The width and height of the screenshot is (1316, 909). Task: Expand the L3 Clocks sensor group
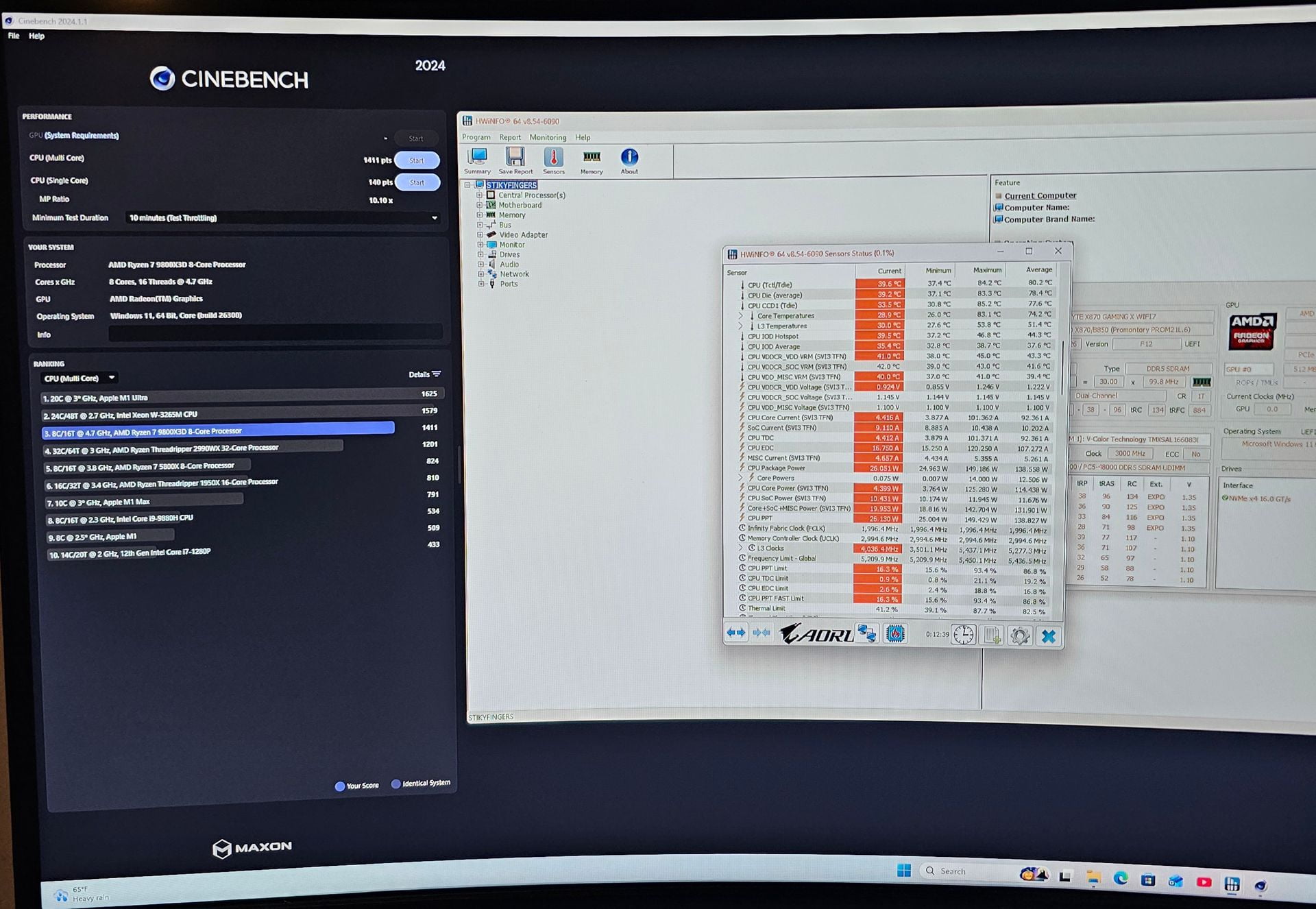(x=740, y=548)
